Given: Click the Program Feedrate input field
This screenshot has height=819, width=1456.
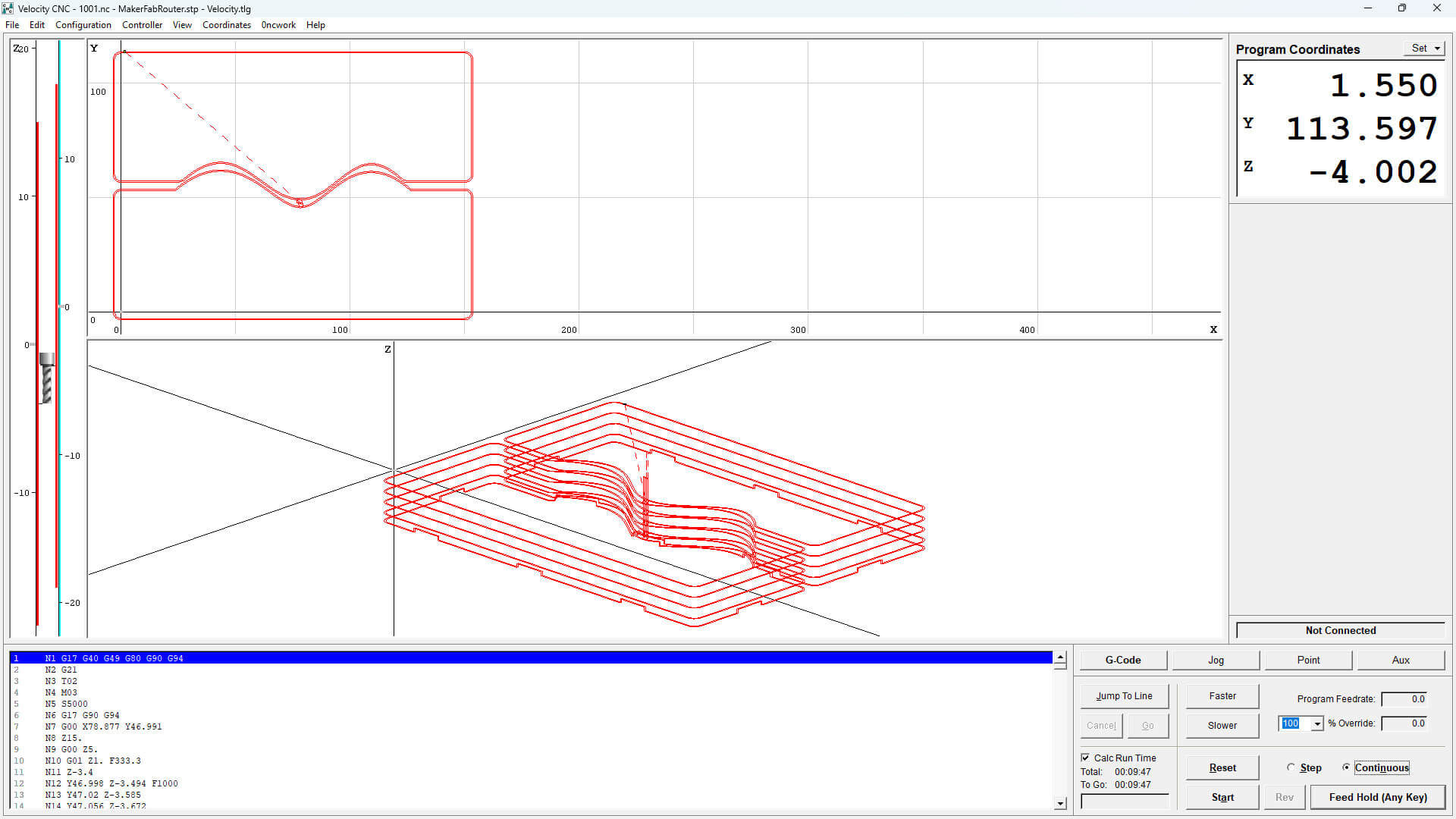Looking at the screenshot, I should pyautogui.click(x=1404, y=699).
